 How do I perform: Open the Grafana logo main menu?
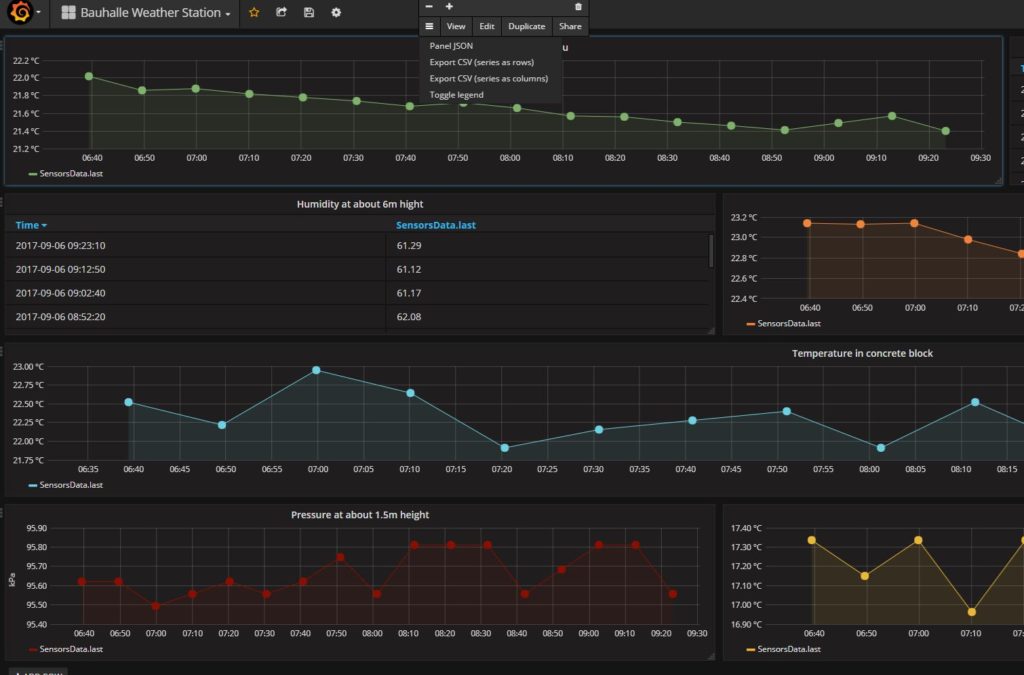(21, 12)
